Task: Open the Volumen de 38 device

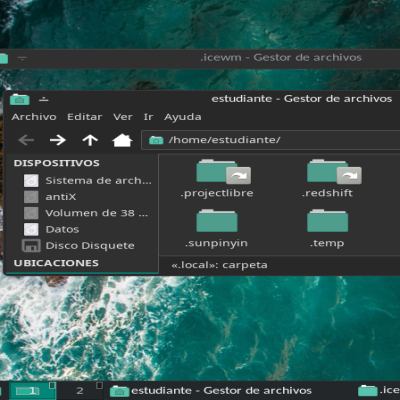Action: tap(86, 213)
